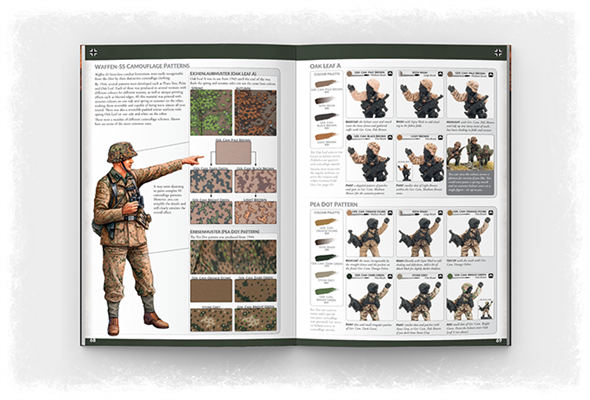Click the Stone Grey paint stroke in Pea Dot palette
The width and height of the screenshot is (590, 400).
(326, 275)
